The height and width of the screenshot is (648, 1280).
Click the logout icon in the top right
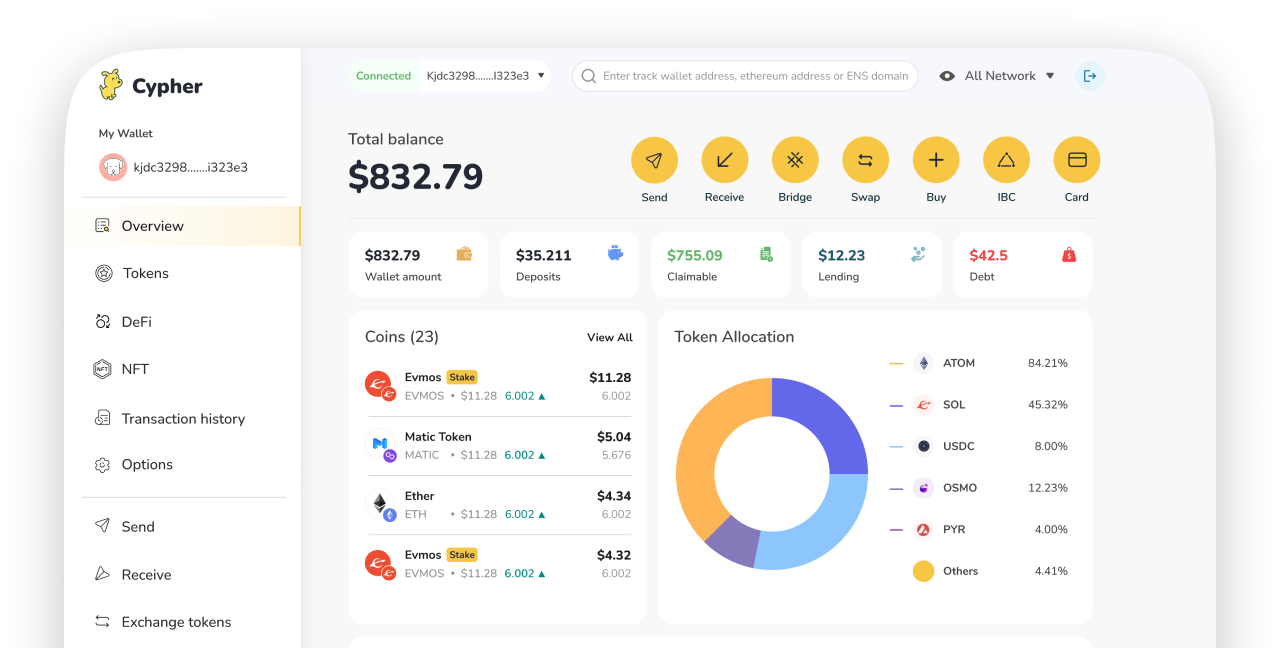1089,76
